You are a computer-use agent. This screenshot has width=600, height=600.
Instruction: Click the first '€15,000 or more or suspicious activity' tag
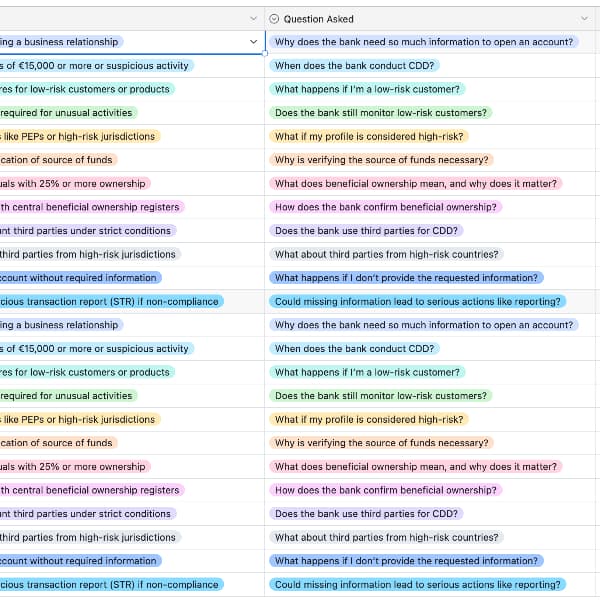[97, 66]
